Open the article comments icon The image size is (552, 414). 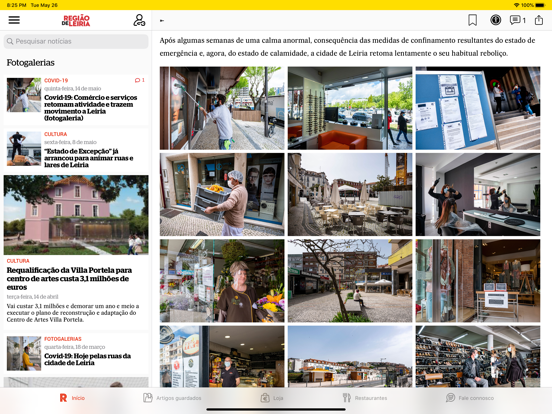(x=518, y=20)
